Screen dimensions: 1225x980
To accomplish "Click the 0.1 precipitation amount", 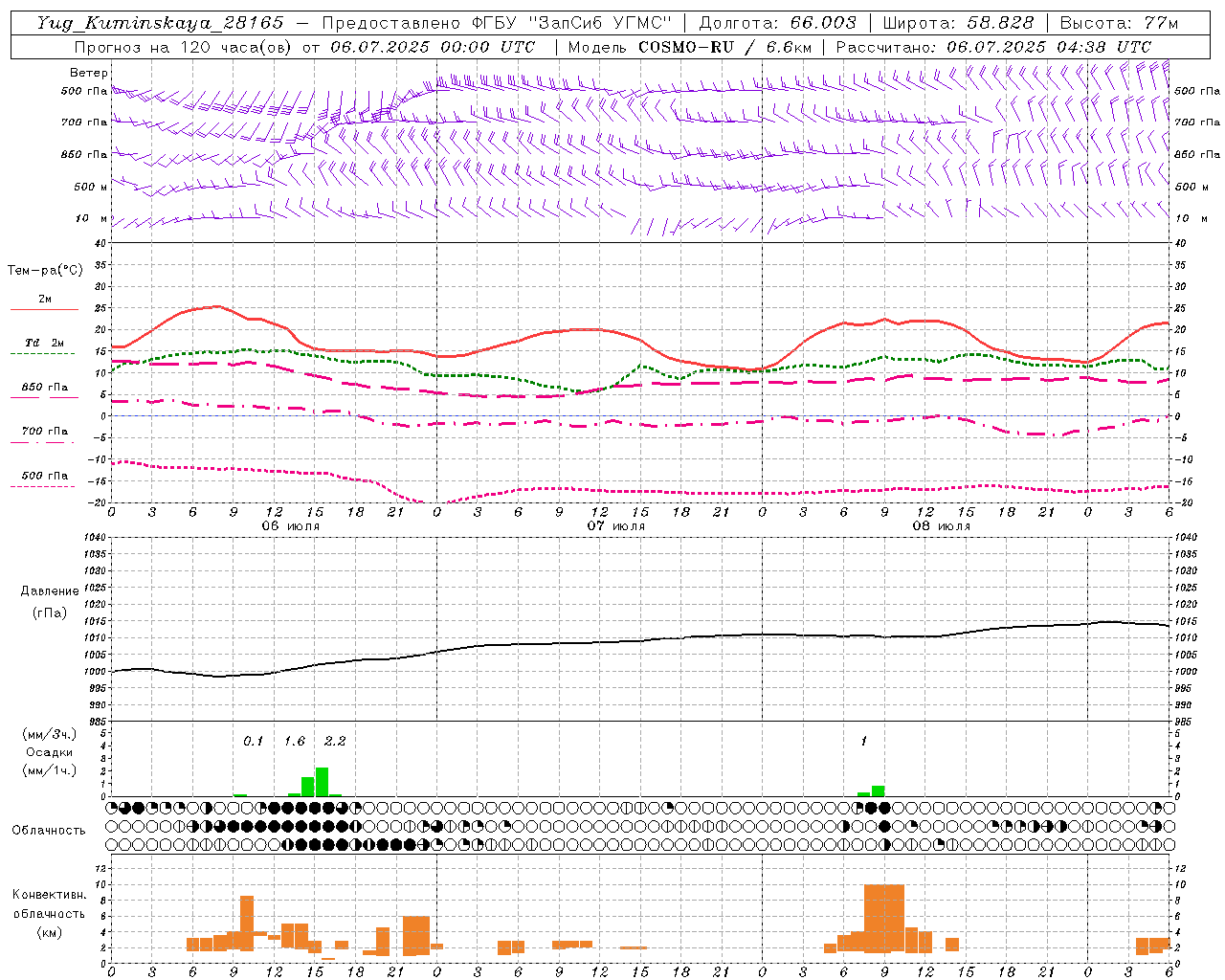I will coord(253,741).
